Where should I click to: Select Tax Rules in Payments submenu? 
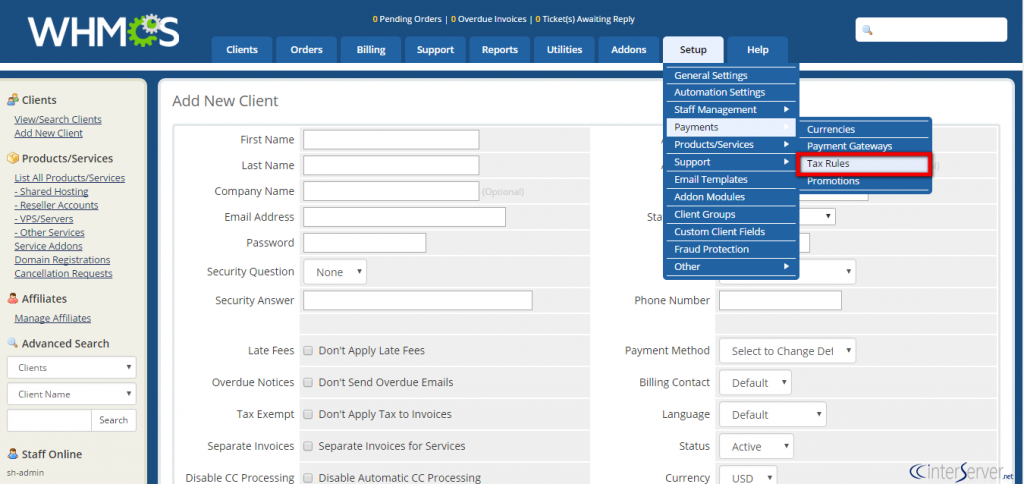pyautogui.click(x=863, y=164)
